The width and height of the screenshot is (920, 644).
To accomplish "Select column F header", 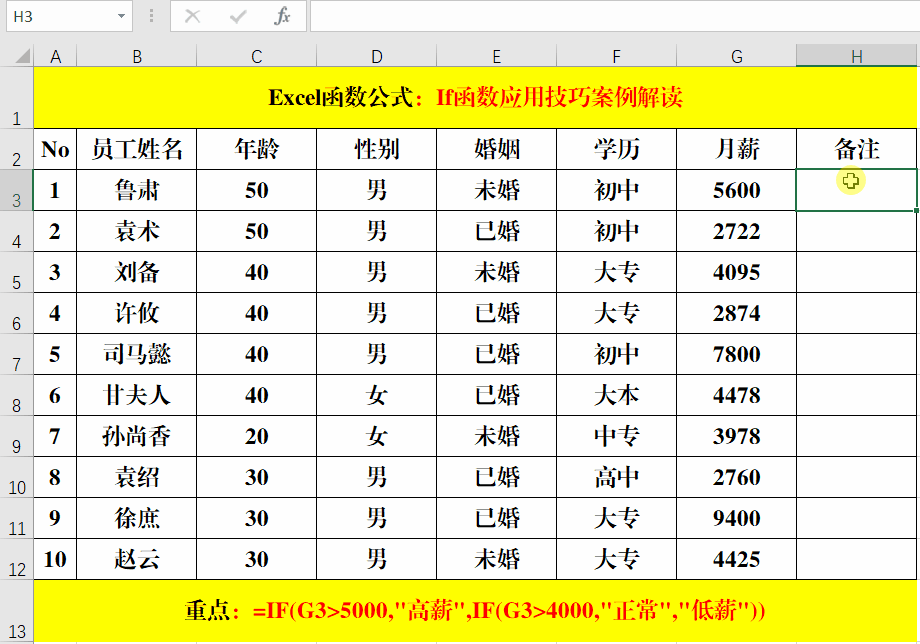I will (x=616, y=56).
